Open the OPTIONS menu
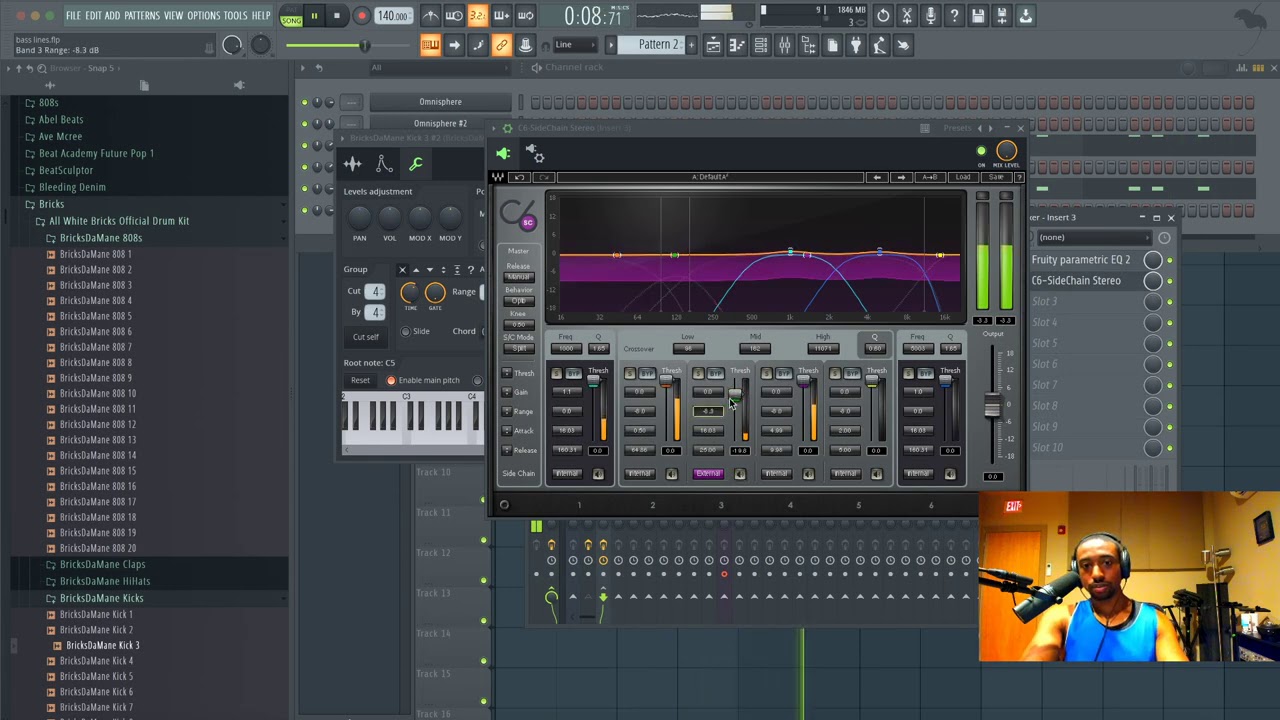 [203, 16]
